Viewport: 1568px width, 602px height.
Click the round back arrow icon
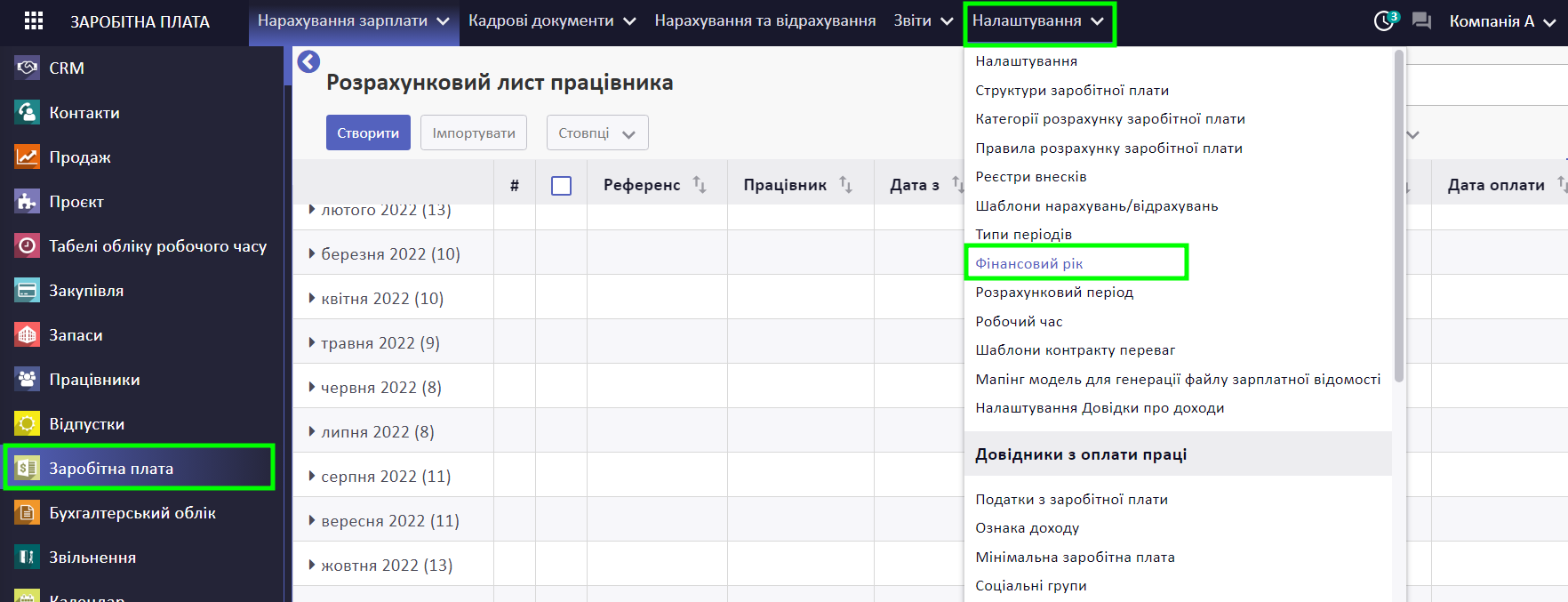308,61
